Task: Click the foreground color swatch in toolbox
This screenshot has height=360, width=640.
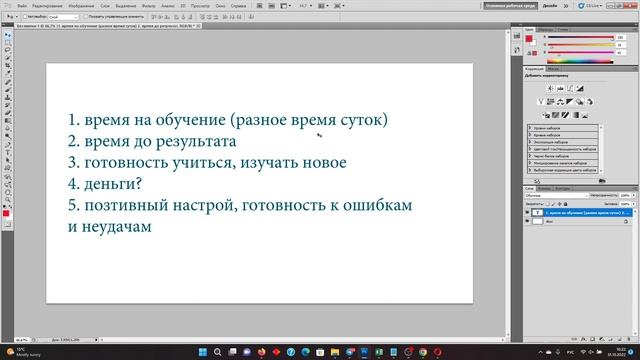Action: click(6, 213)
